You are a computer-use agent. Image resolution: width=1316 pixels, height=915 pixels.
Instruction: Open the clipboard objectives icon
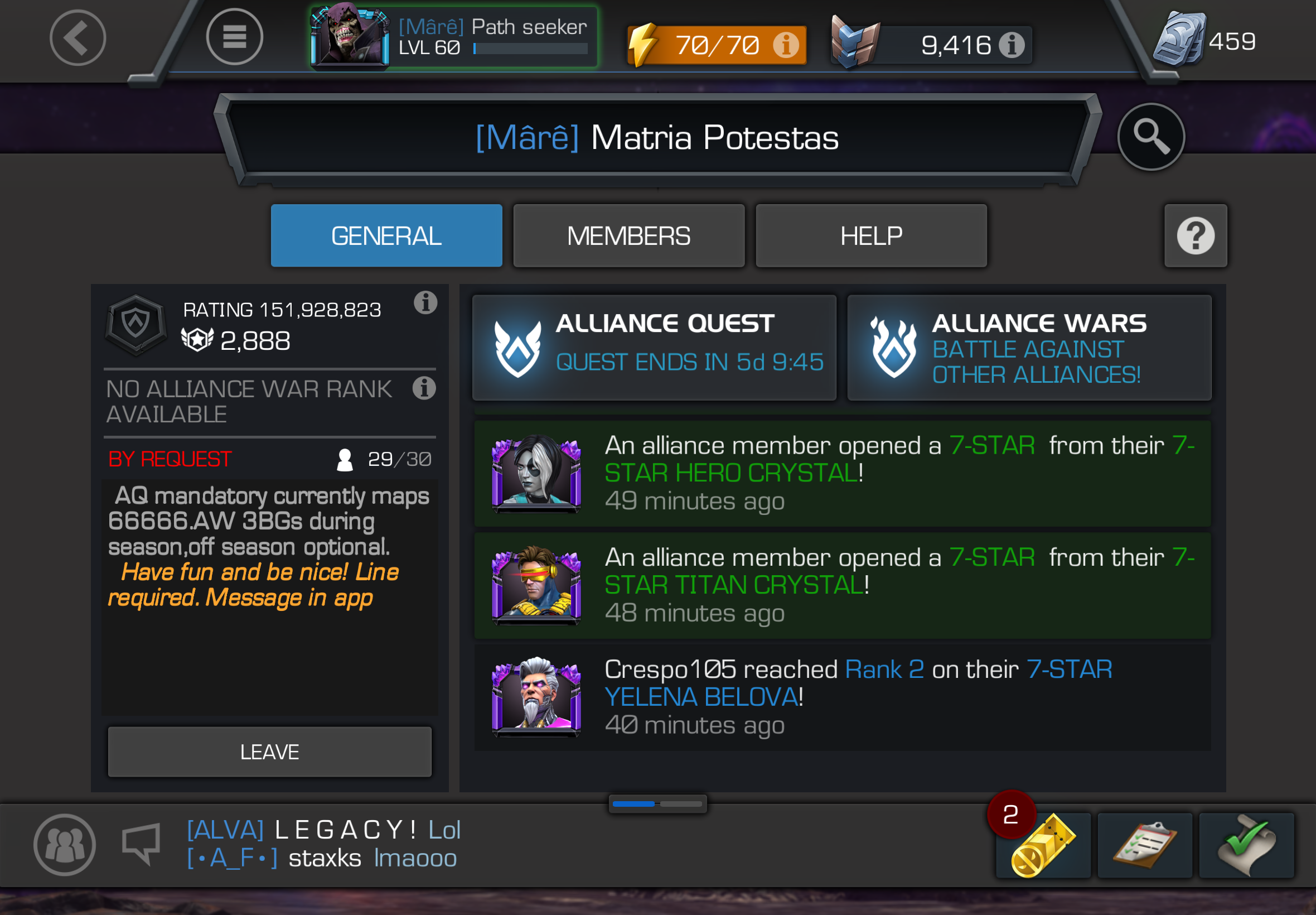[1145, 845]
